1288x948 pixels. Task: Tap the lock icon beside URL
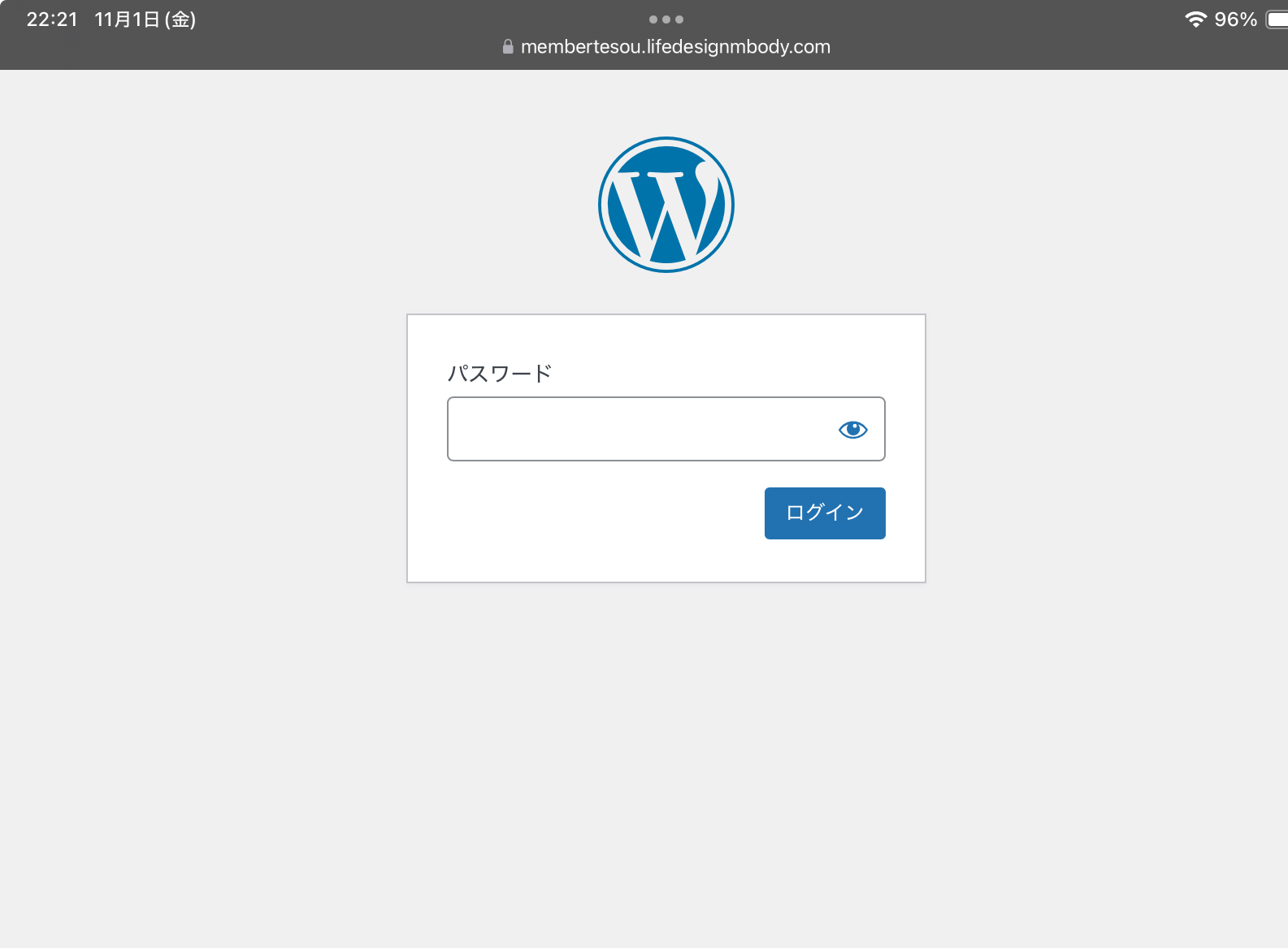click(508, 47)
